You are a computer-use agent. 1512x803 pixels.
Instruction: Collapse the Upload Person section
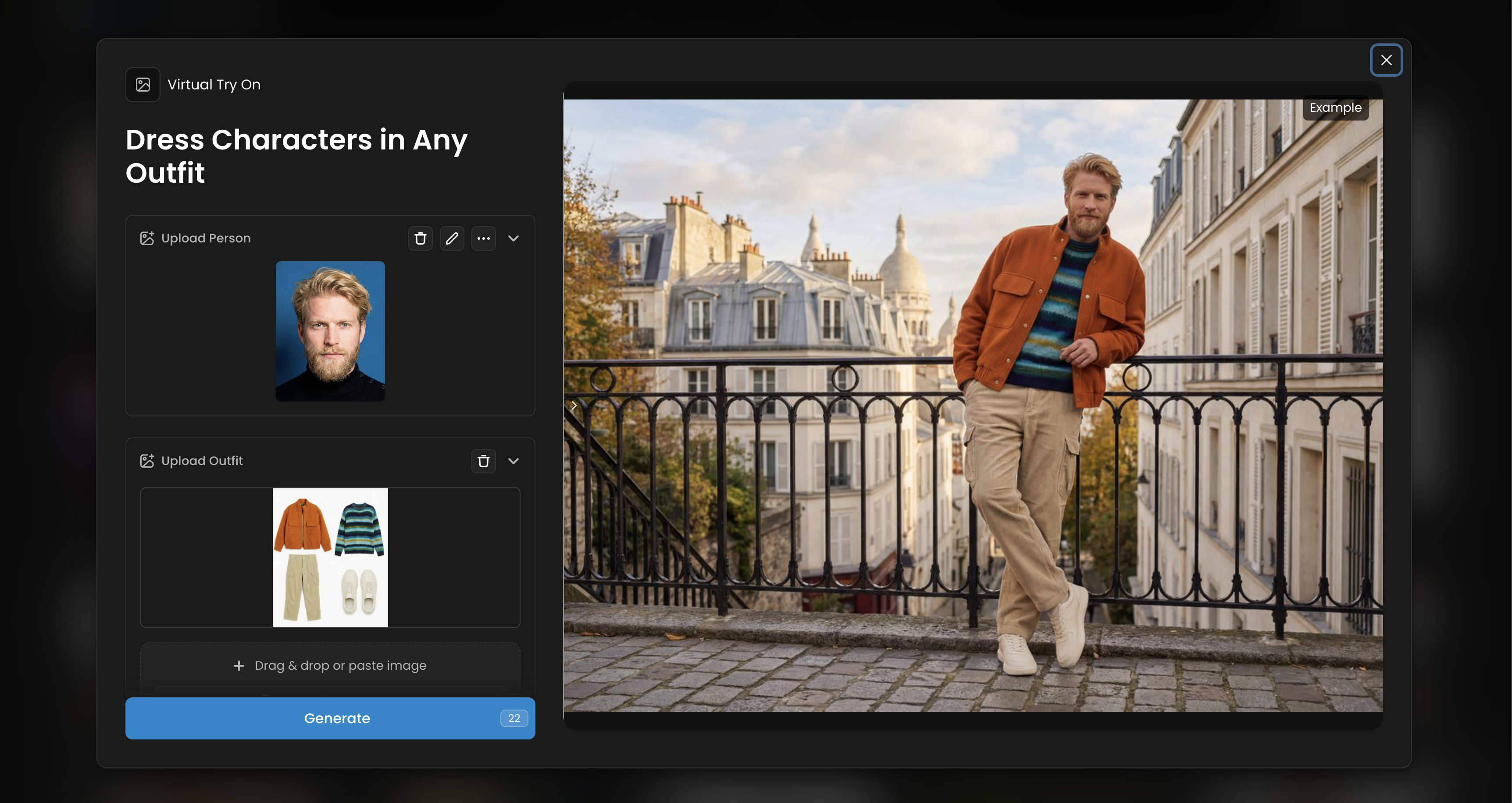point(514,238)
